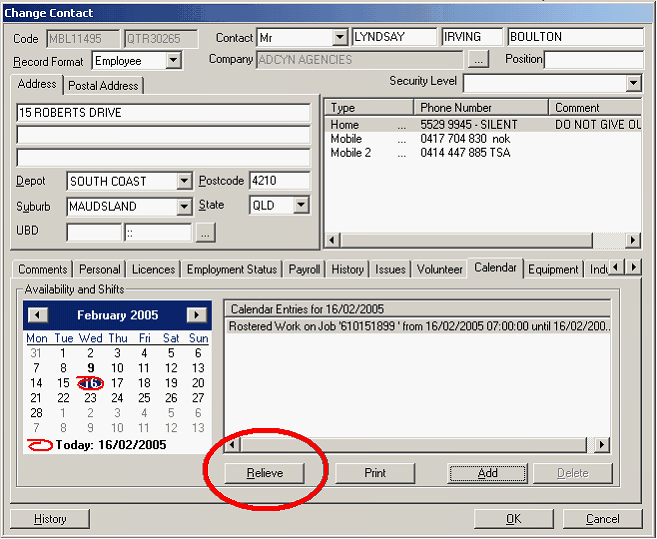Click ellipsis button beside UBD field

tap(205, 233)
